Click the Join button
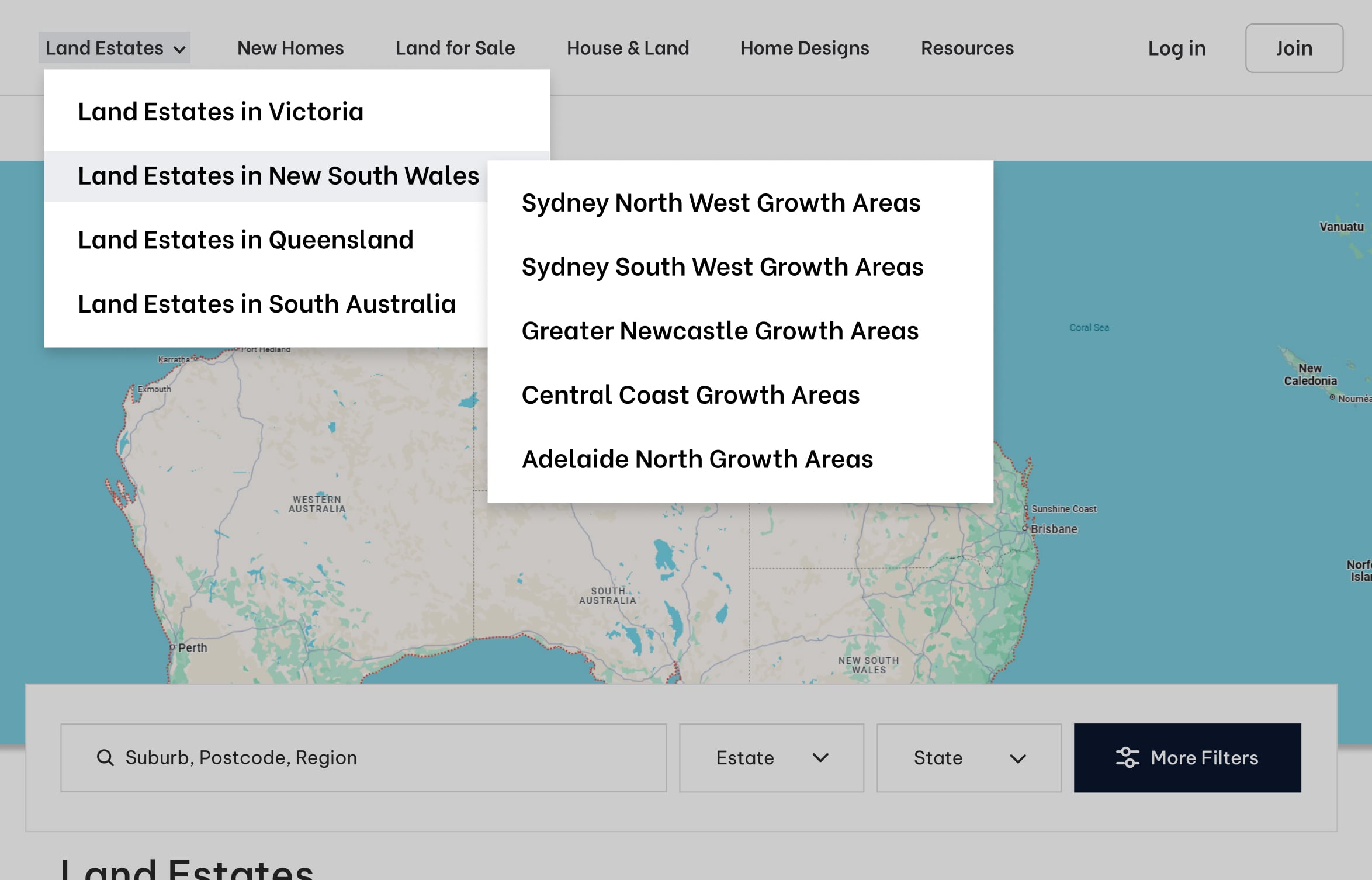The width and height of the screenshot is (1372, 880). pos(1294,48)
